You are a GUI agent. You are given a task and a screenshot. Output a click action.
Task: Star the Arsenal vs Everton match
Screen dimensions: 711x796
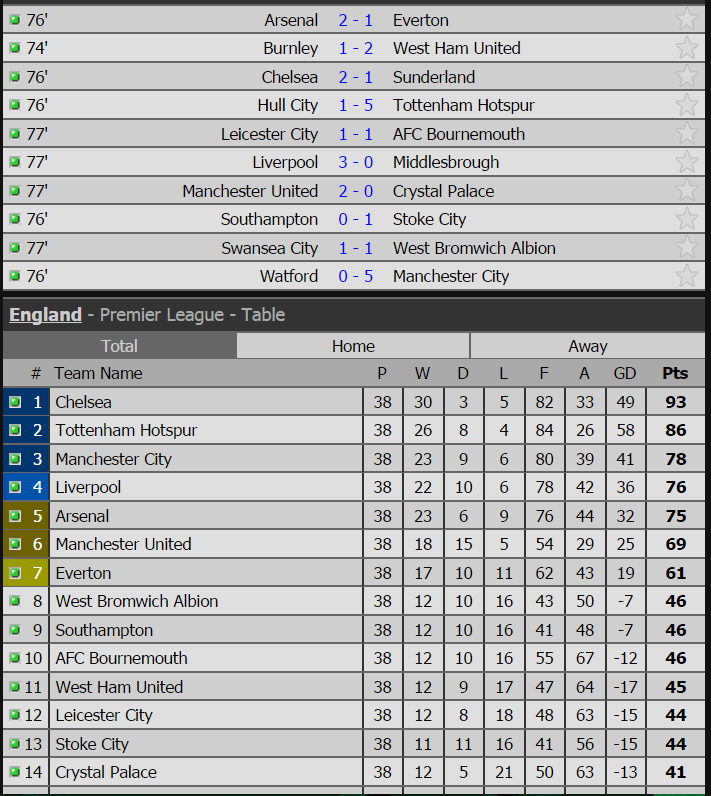(687, 19)
